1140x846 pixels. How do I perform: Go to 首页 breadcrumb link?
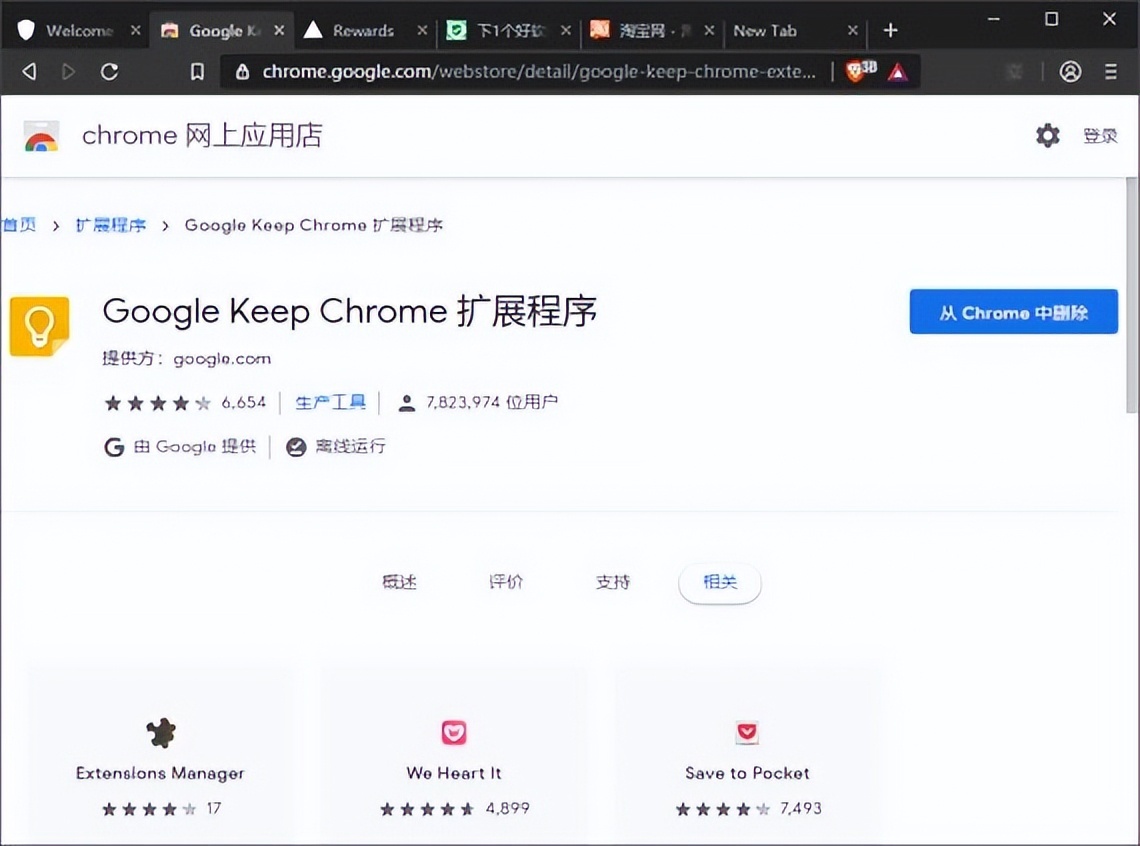(19, 225)
